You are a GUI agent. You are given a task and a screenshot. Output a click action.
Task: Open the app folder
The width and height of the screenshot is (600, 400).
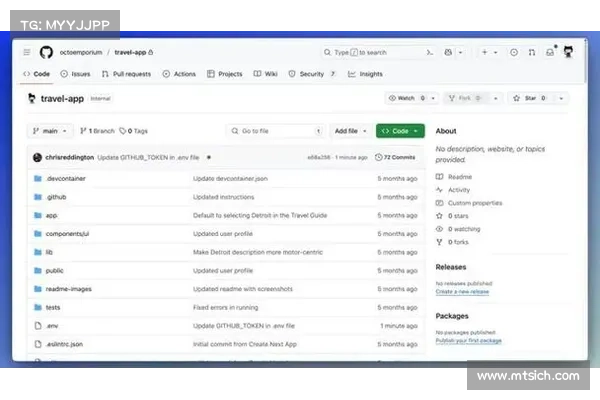[x=51, y=216]
